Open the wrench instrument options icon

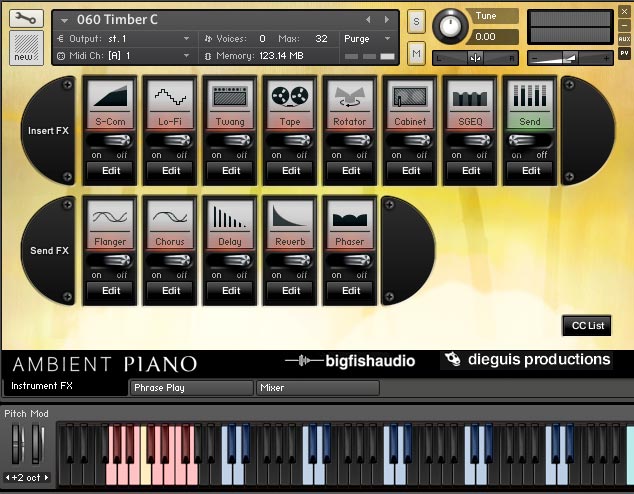pos(26,19)
